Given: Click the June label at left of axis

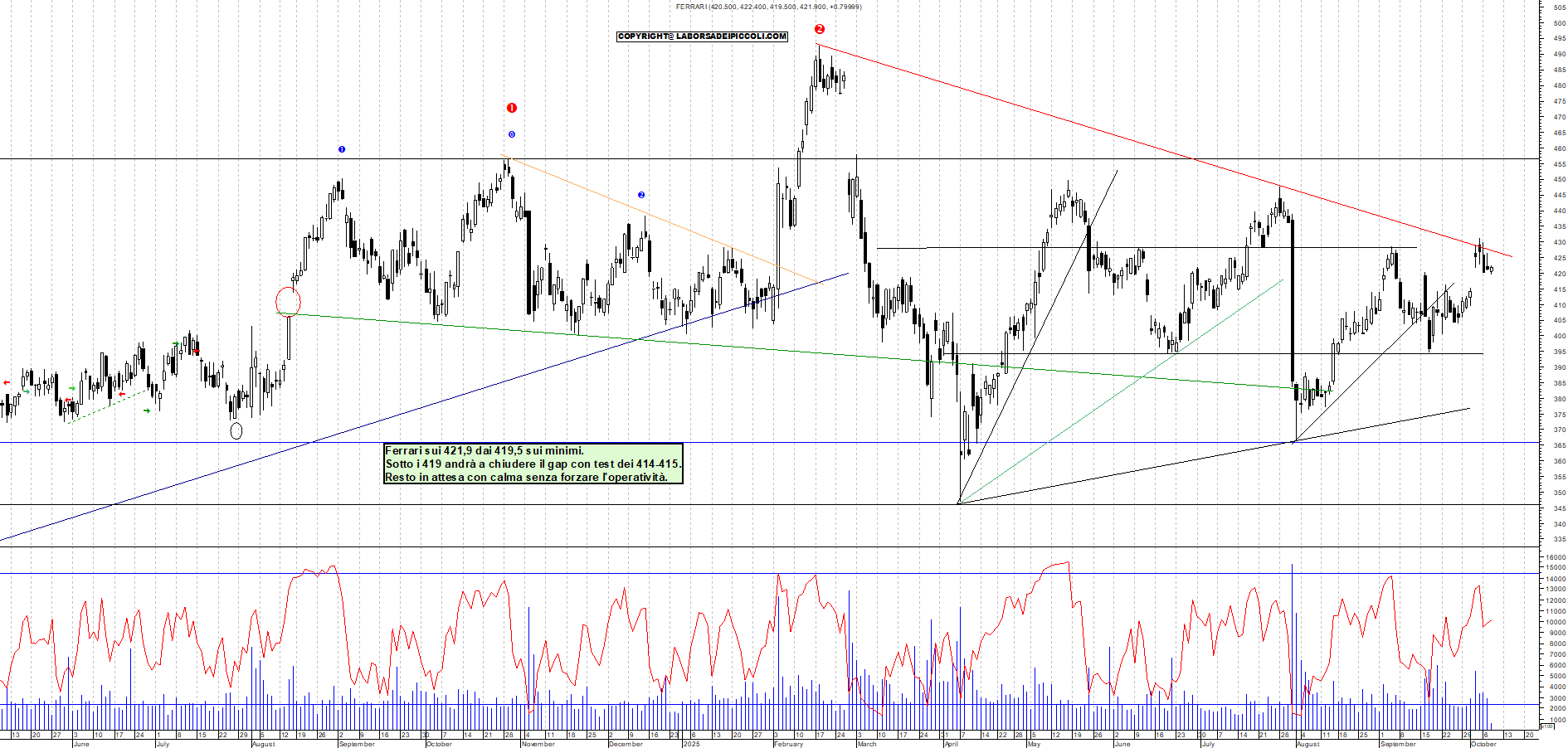Looking at the screenshot, I should (x=81, y=744).
